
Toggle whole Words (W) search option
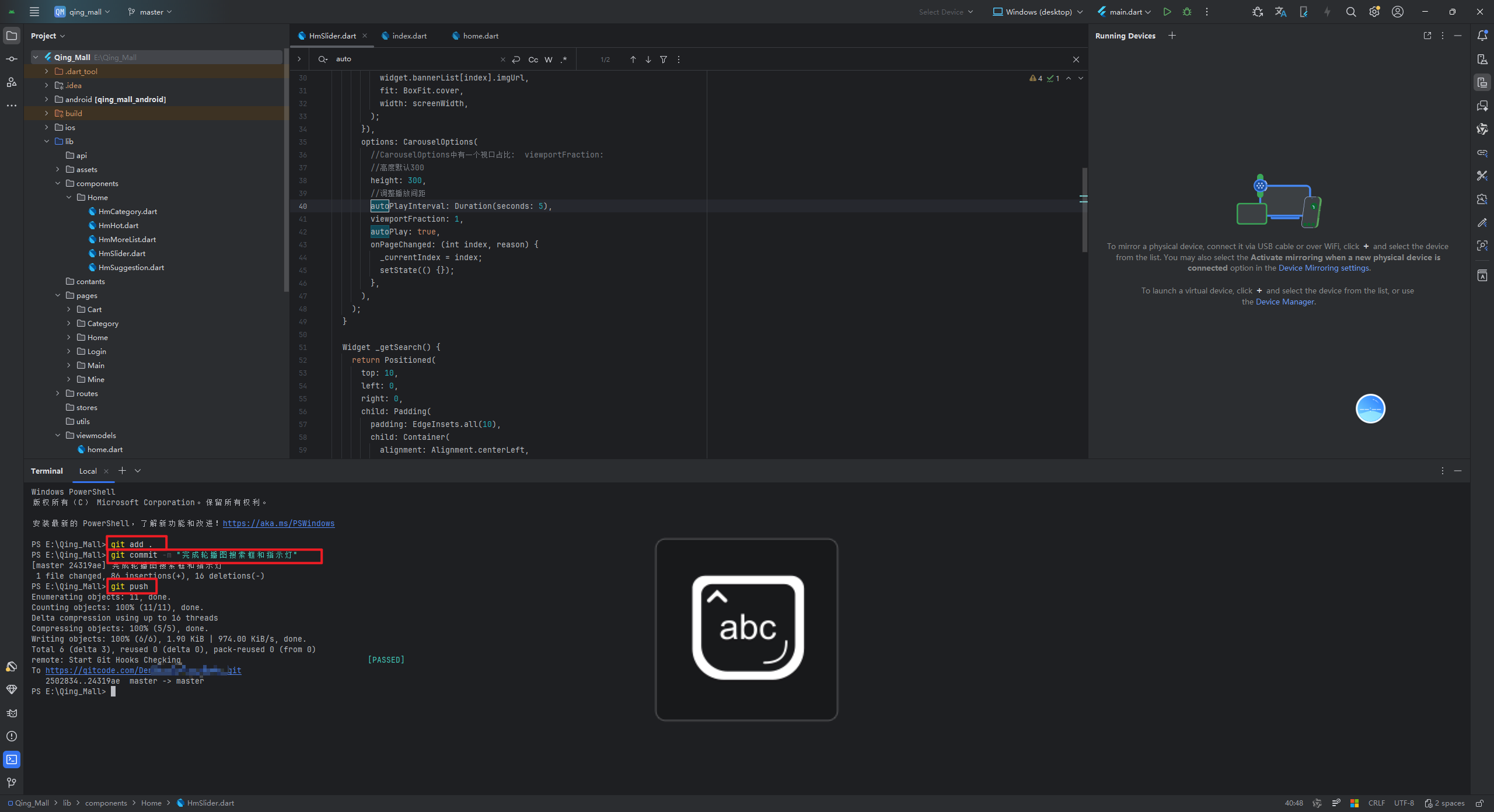pyautogui.click(x=549, y=60)
